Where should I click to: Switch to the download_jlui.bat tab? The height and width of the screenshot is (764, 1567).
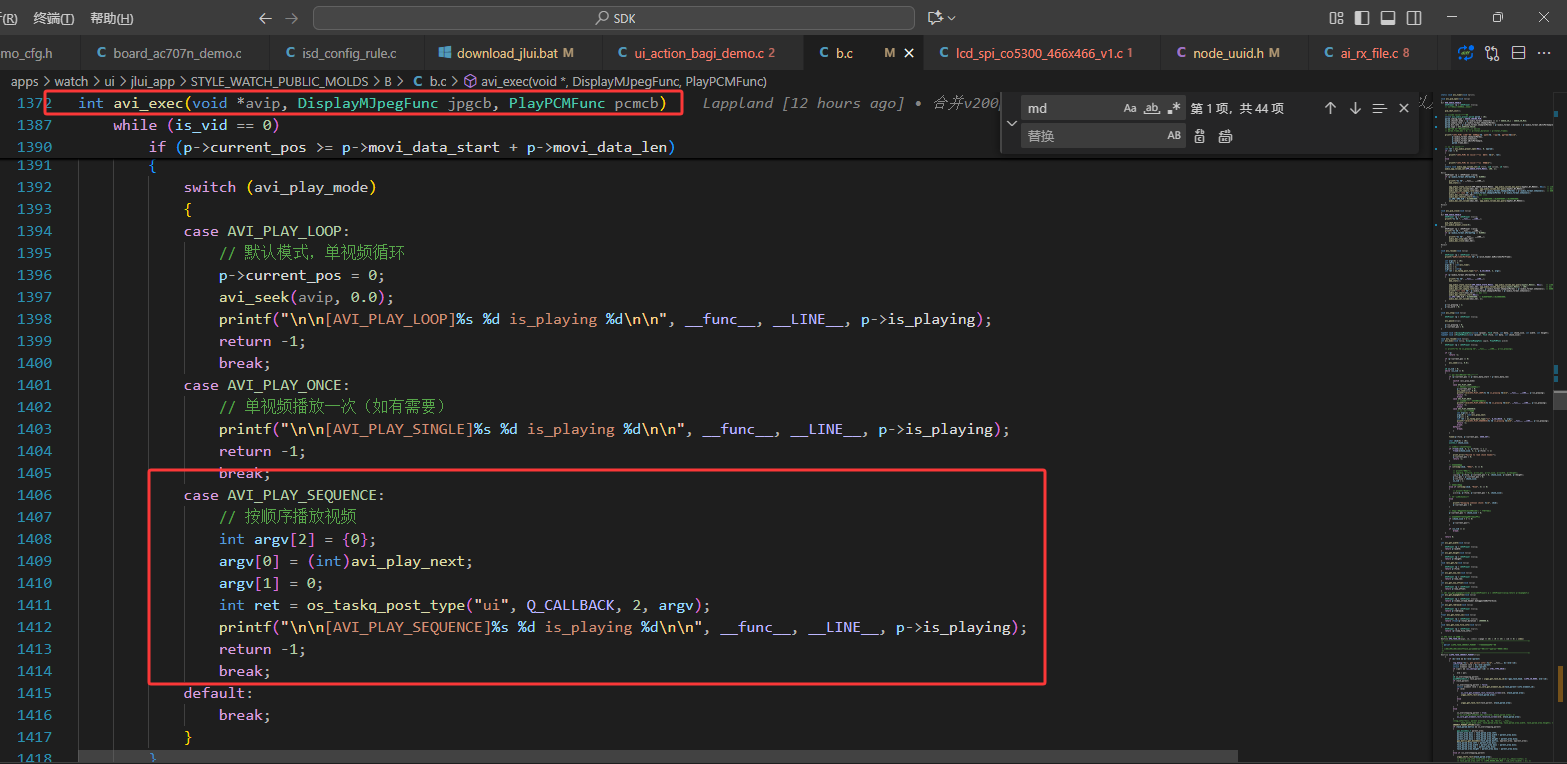[x=514, y=53]
